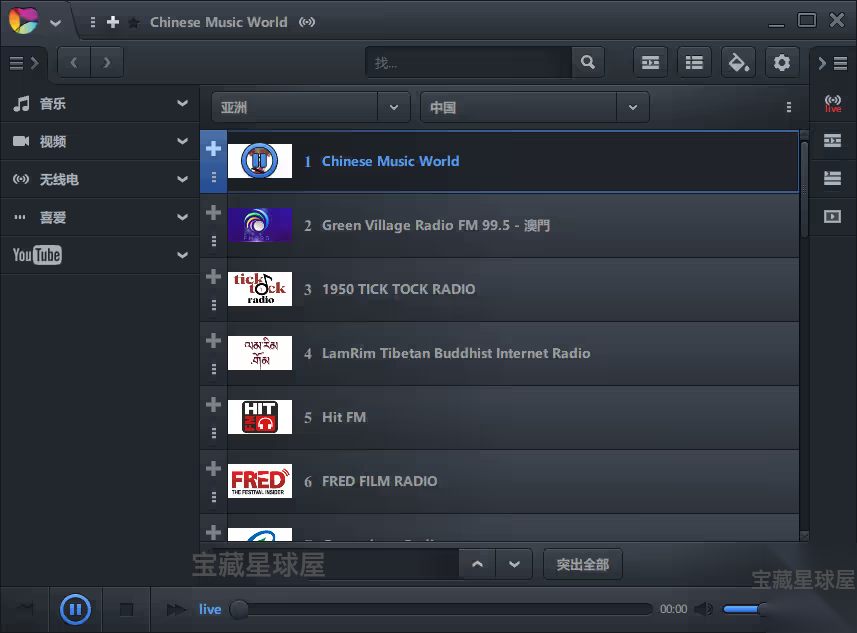The width and height of the screenshot is (857, 633).
Task: Select LamRim Tibetan Buddhist Internet Radio
Action: [x=456, y=353]
